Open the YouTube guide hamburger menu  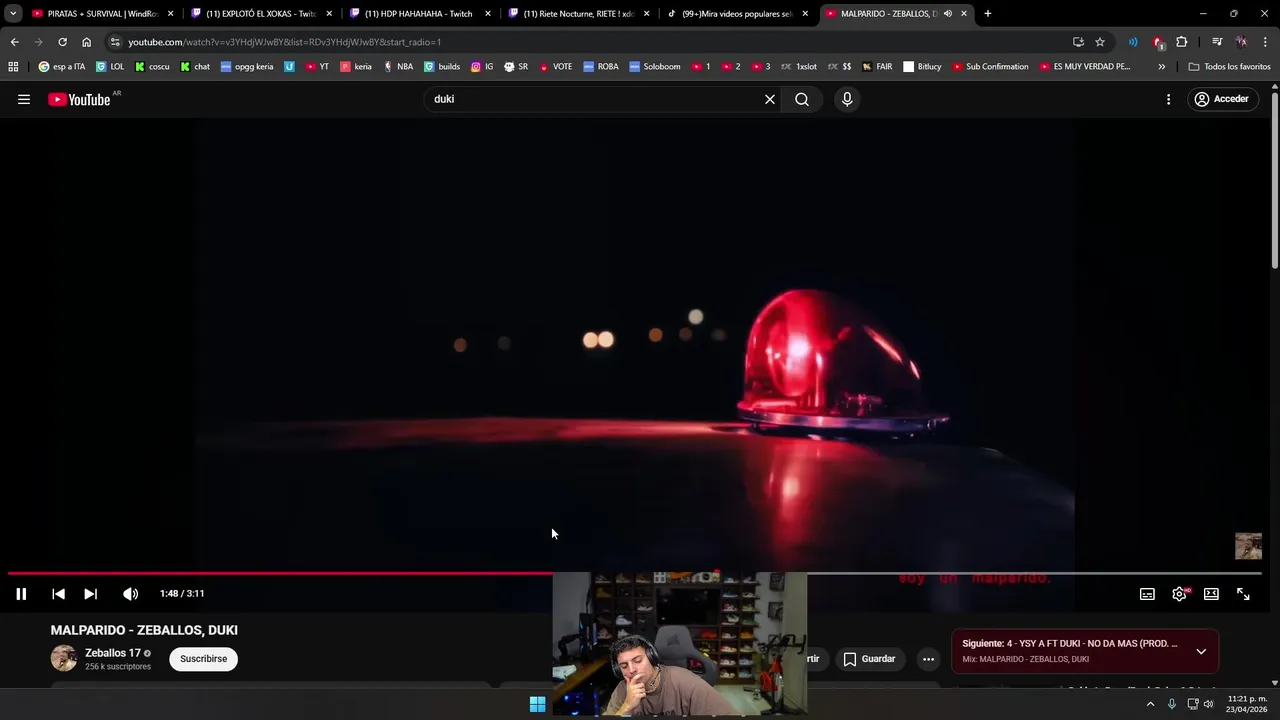pyautogui.click(x=24, y=99)
